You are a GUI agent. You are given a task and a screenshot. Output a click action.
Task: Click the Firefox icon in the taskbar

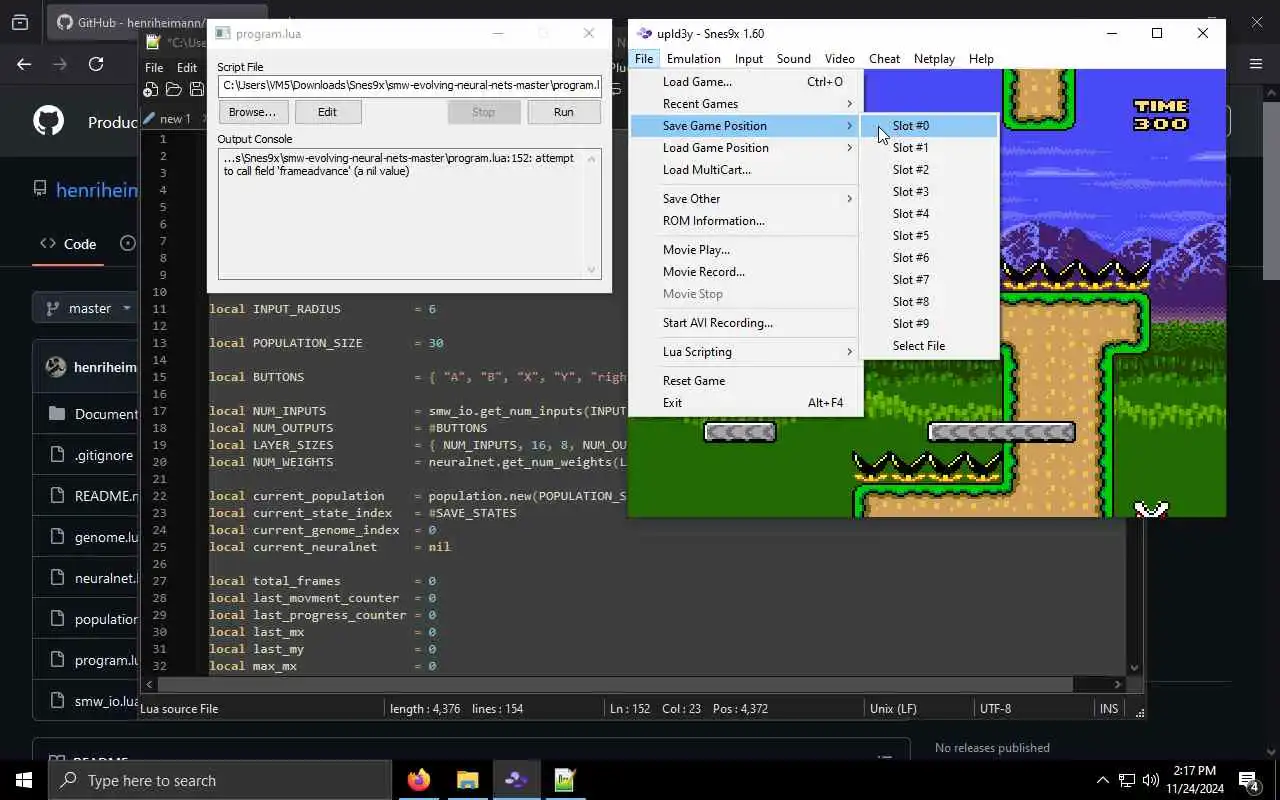pyautogui.click(x=419, y=780)
